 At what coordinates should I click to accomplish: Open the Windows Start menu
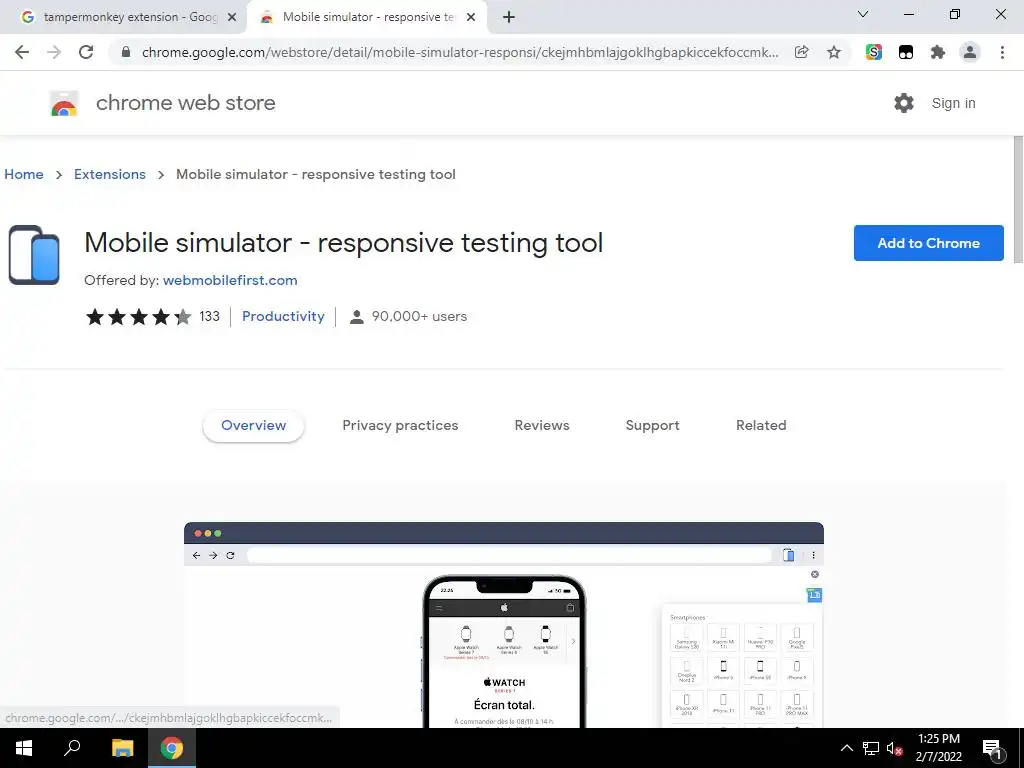(24, 748)
